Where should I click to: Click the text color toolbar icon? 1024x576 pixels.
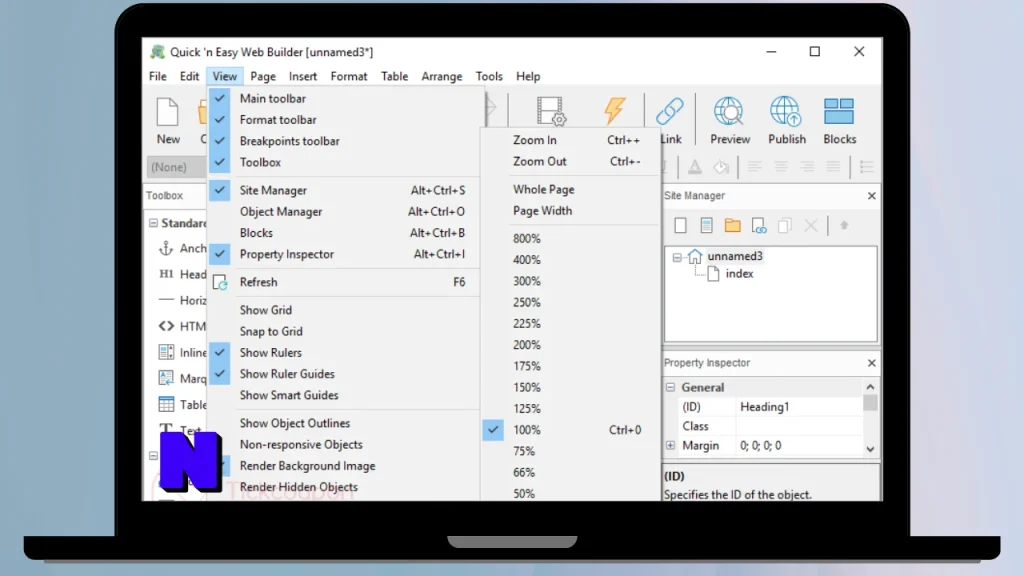pyautogui.click(x=694, y=167)
